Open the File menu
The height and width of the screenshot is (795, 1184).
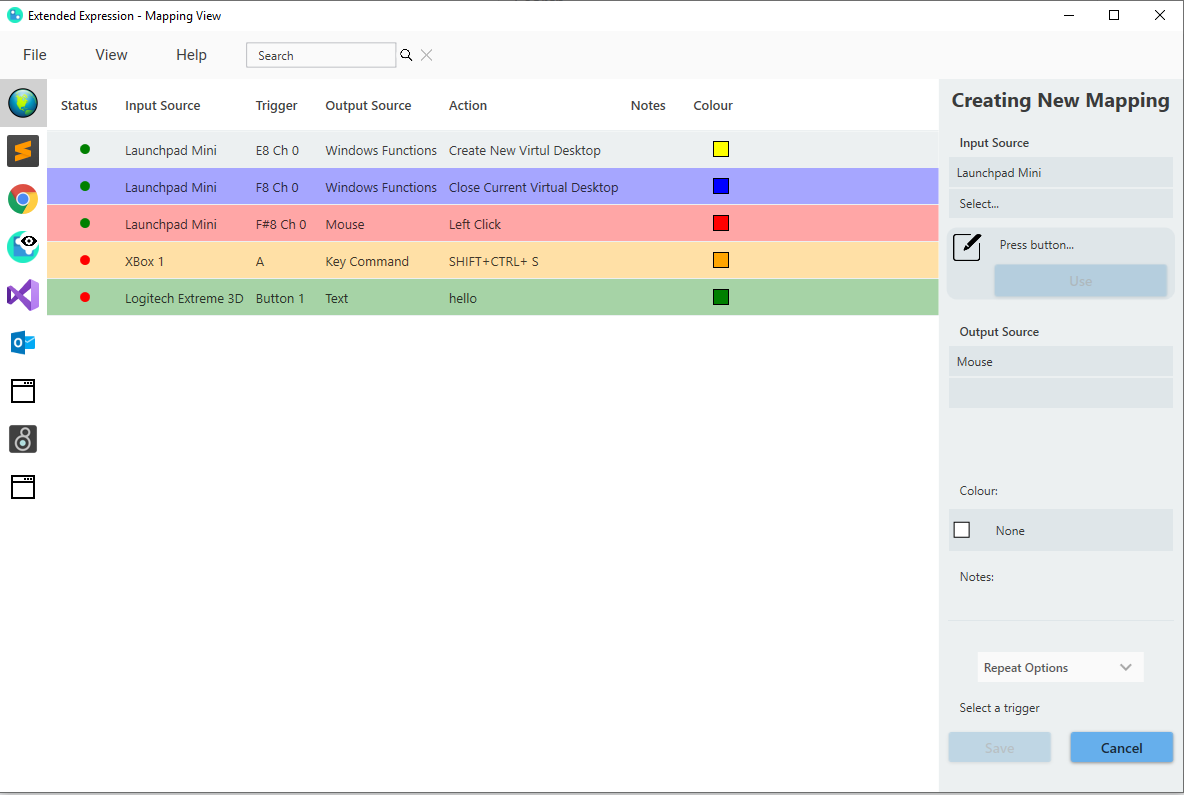[x=35, y=55]
